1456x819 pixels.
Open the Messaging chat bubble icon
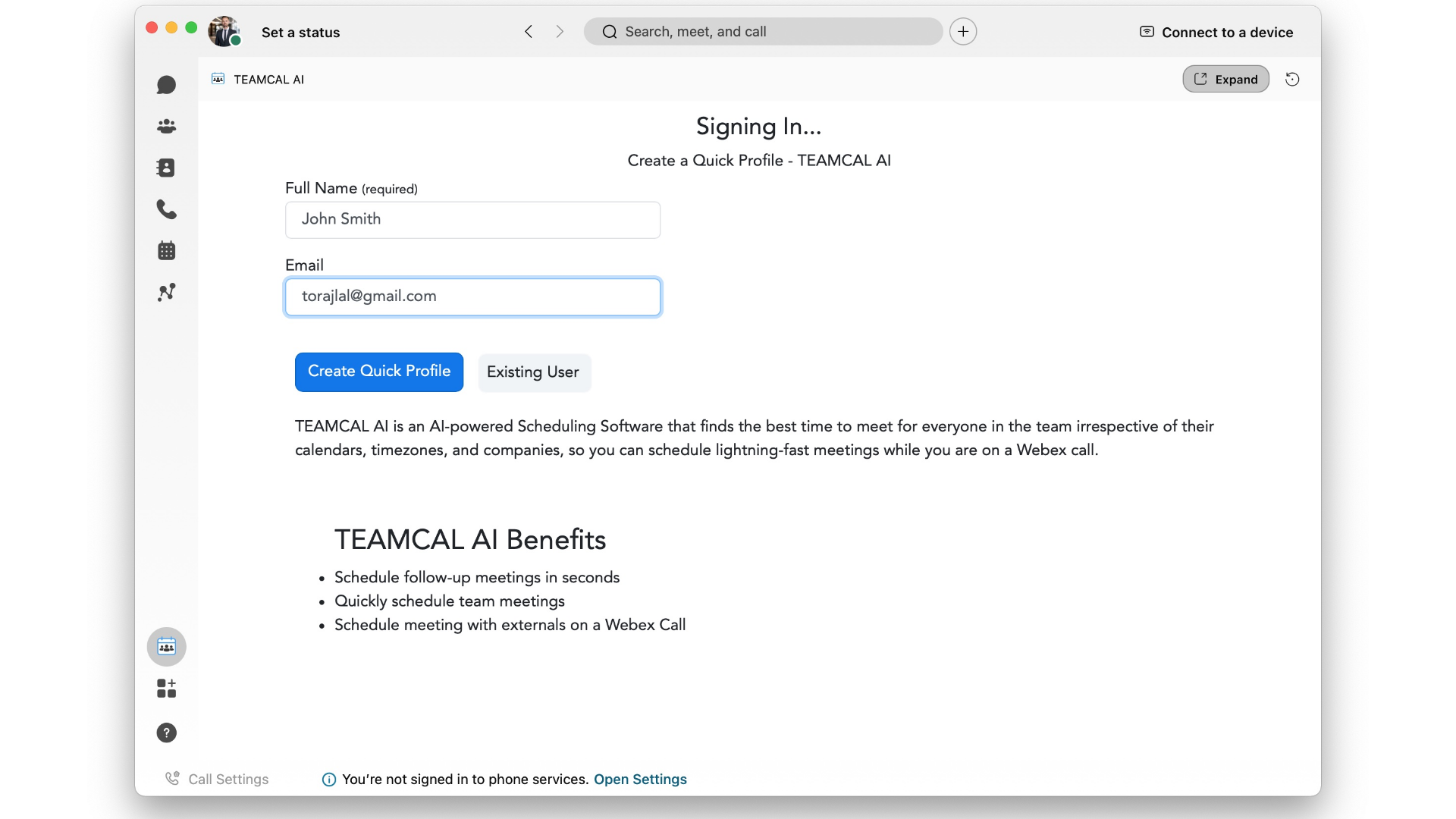[166, 85]
